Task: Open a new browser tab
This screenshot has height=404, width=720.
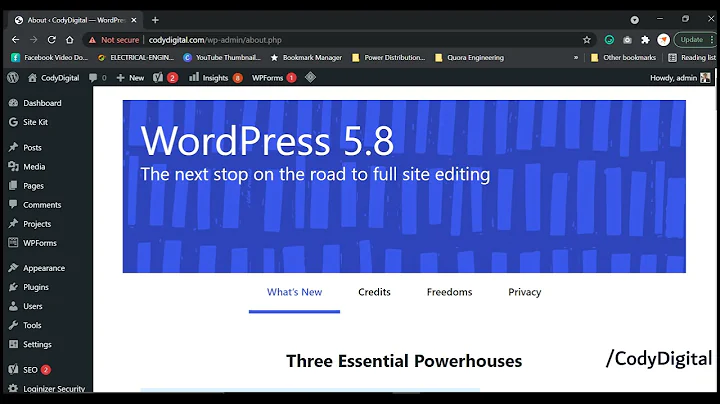Action: coord(155,20)
